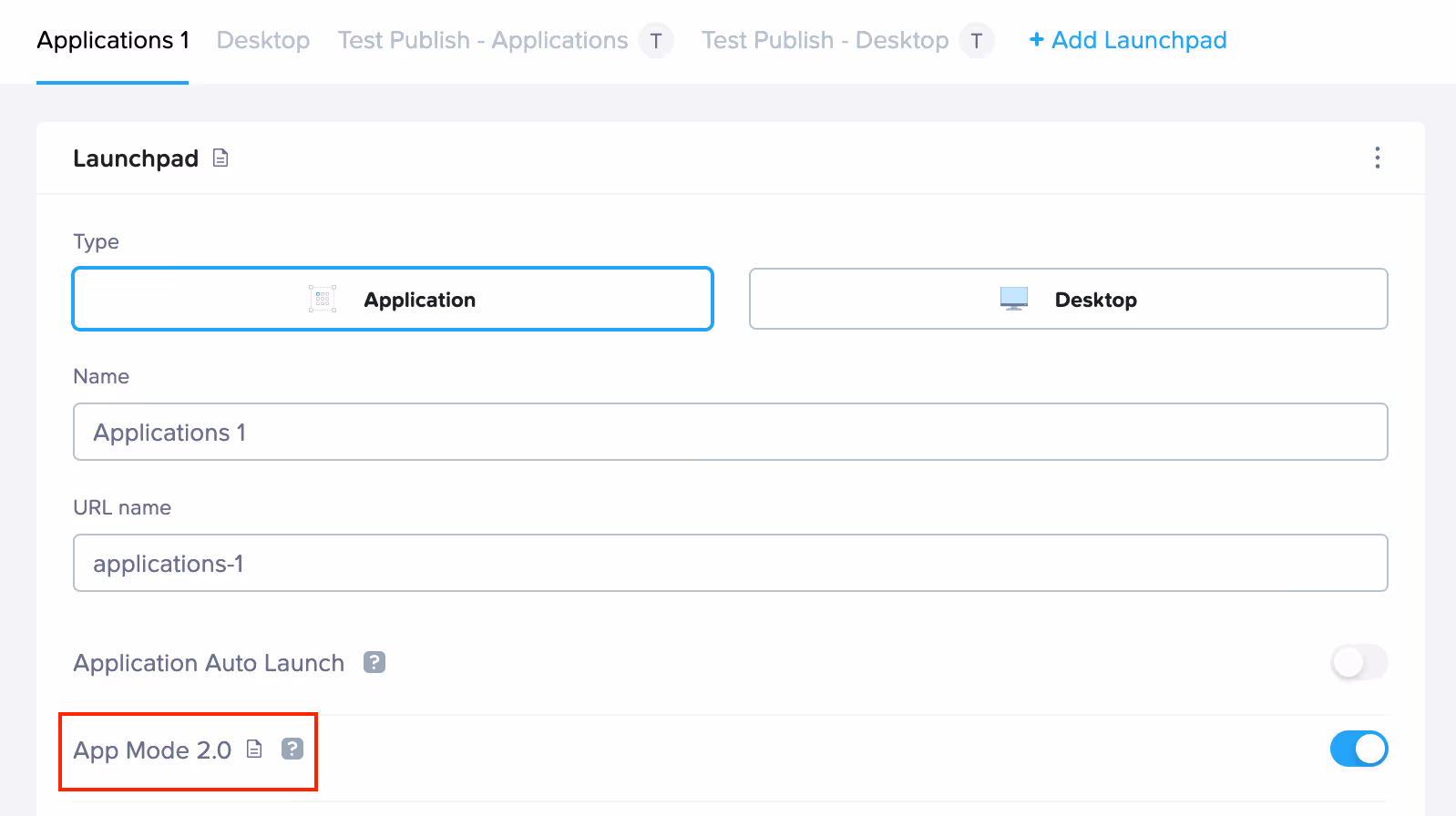Viewport: 1456px width, 816px height.
Task: Disable the App Mode 2.0 toggle
Action: point(1359,749)
